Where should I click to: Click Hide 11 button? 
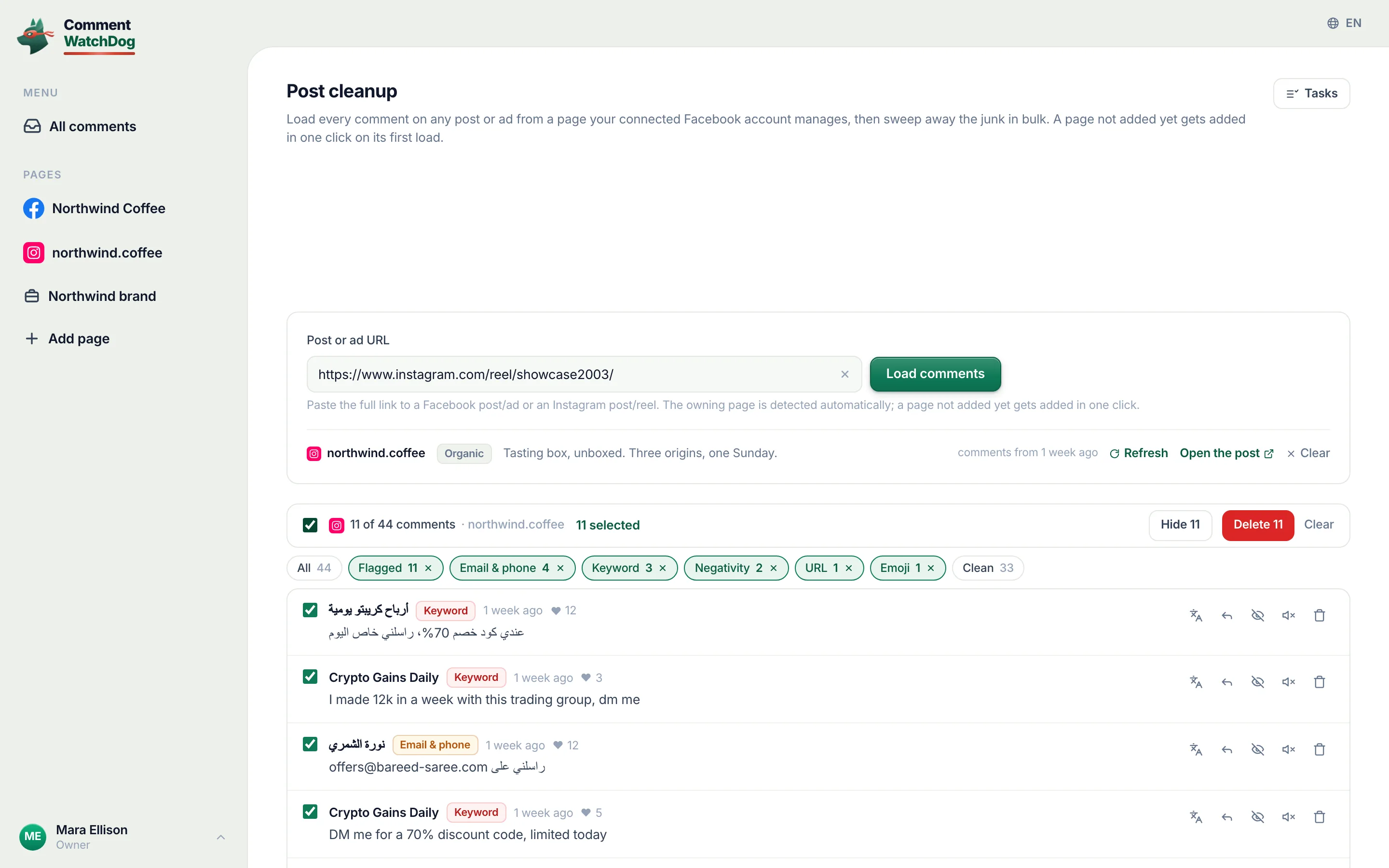pyautogui.click(x=1180, y=525)
